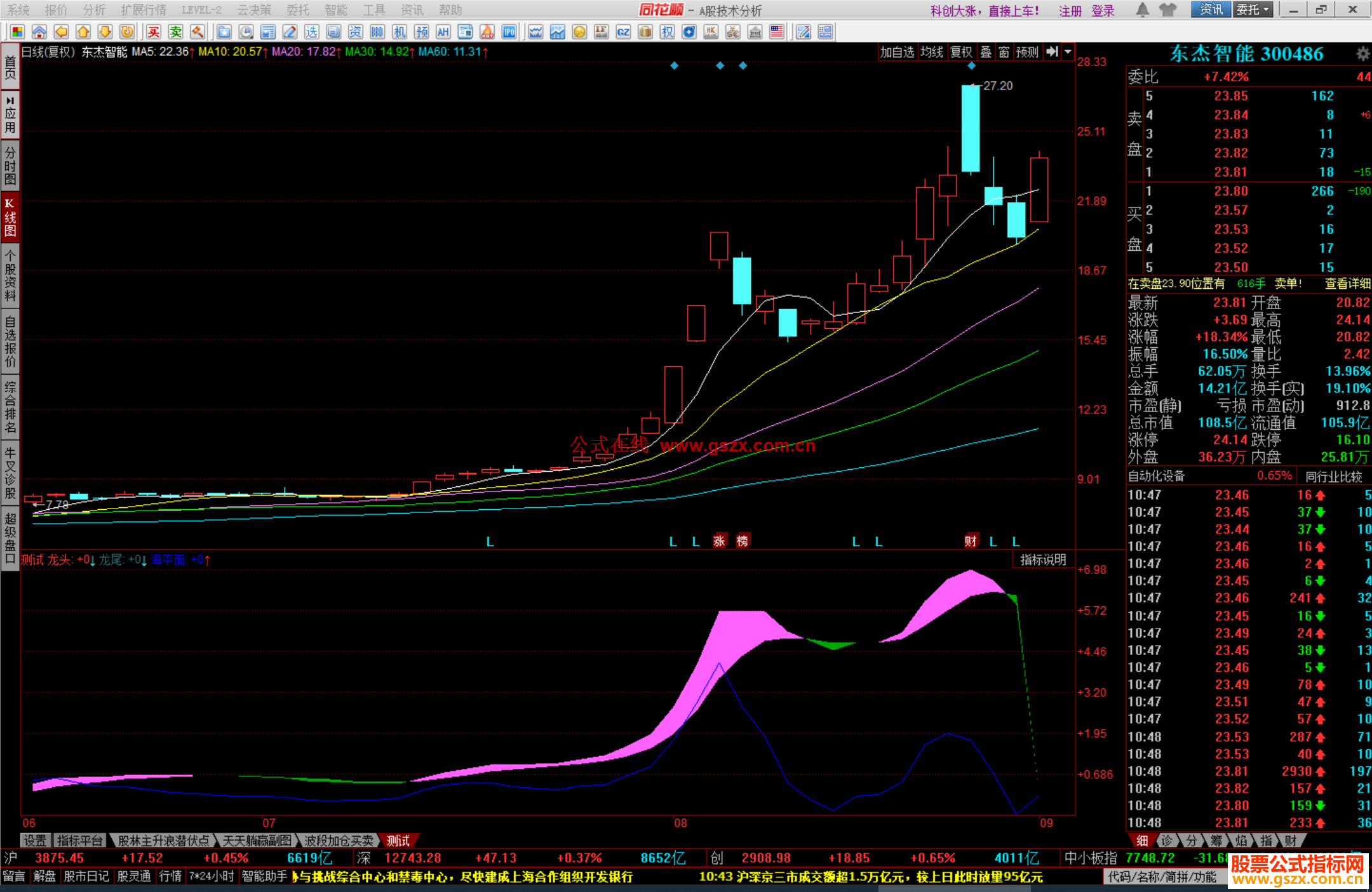Click the AH shares toolbar icon
1372x892 pixels.
click(443, 32)
